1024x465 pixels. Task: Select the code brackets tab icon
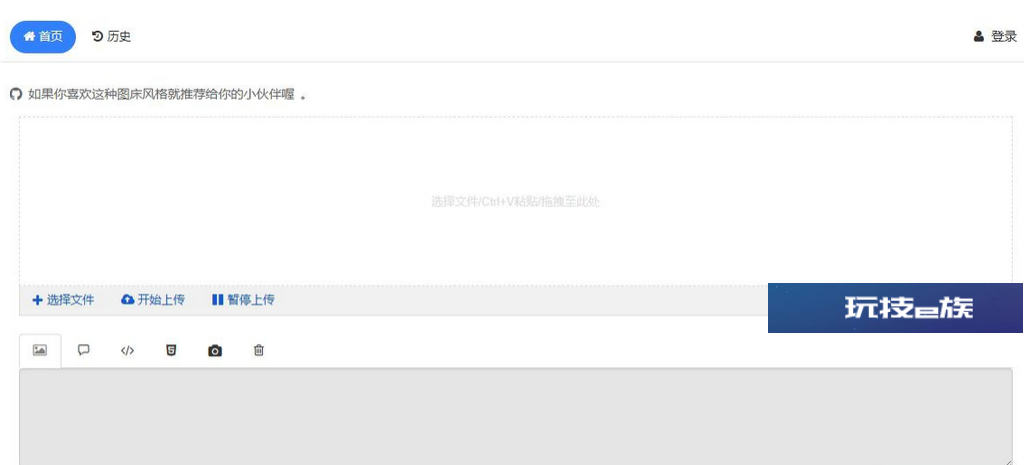127,351
